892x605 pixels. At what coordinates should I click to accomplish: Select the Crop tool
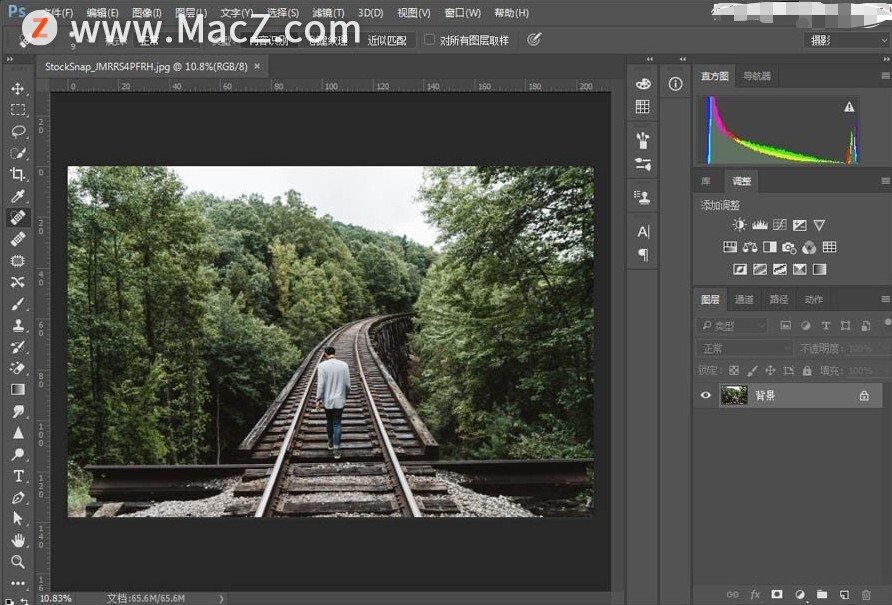pos(18,174)
